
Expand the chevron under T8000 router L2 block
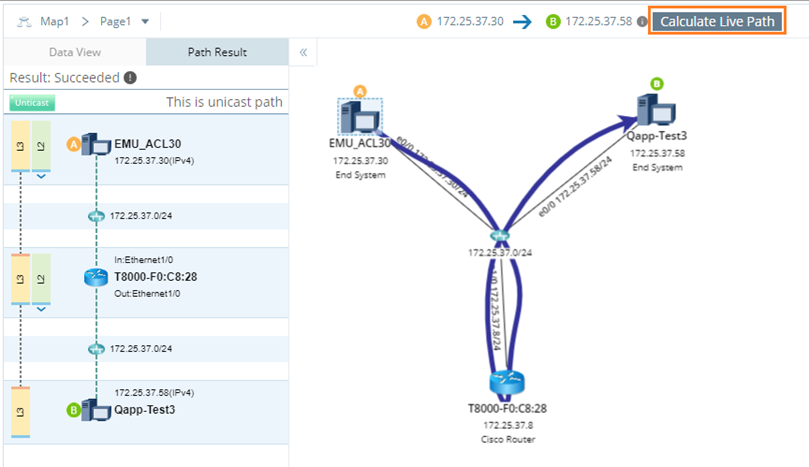[x=41, y=309]
